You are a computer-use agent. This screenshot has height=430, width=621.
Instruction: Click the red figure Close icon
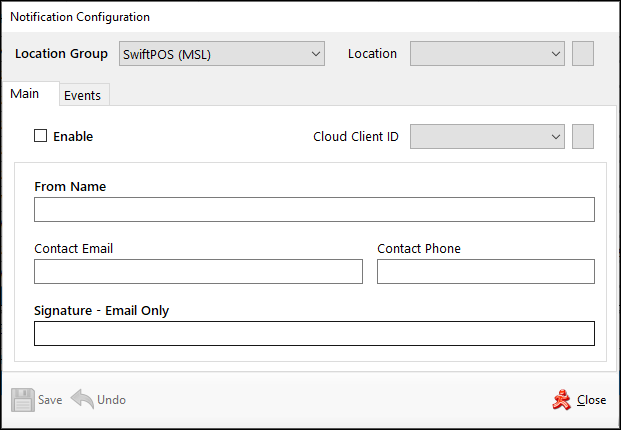point(561,400)
